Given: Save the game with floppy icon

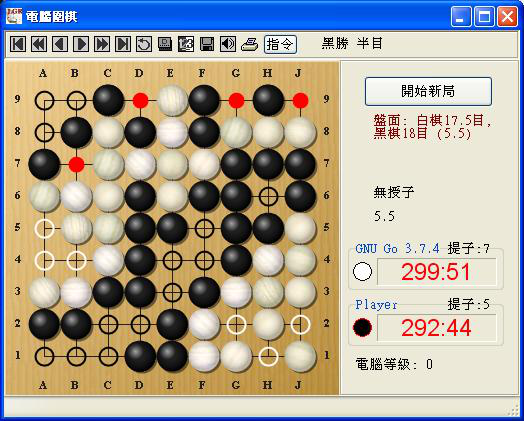Looking at the screenshot, I should pos(207,44).
